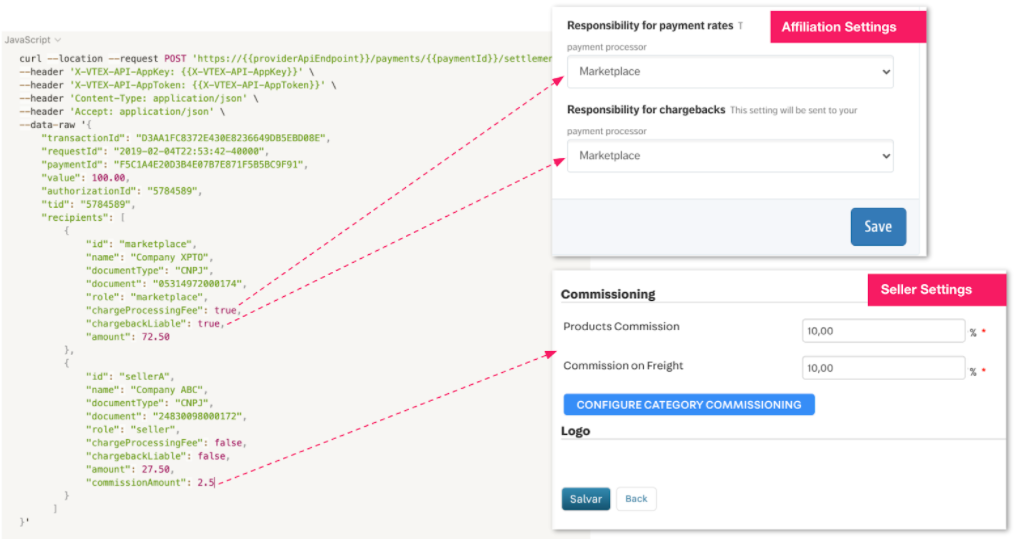Click the Logo section heading
Image resolution: width=1014 pixels, height=539 pixels.
575,431
